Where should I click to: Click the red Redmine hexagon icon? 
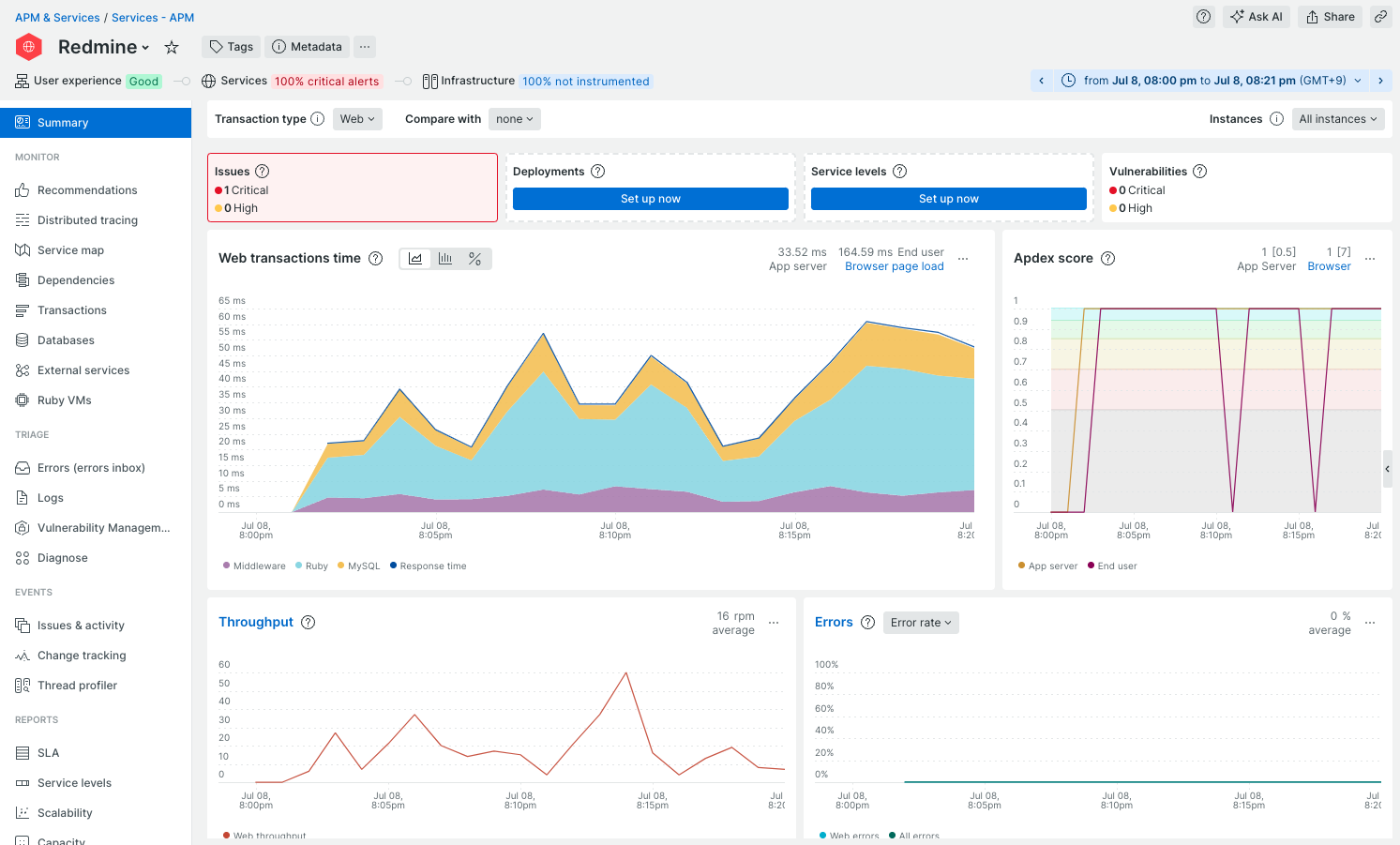[x=29, y=47]
